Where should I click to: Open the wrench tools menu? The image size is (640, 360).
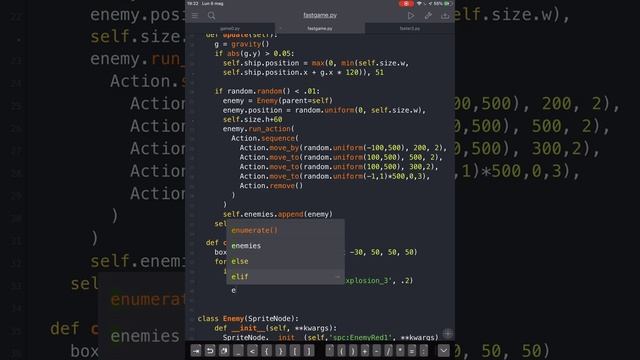pyautogui.click(x=428, y=16)
